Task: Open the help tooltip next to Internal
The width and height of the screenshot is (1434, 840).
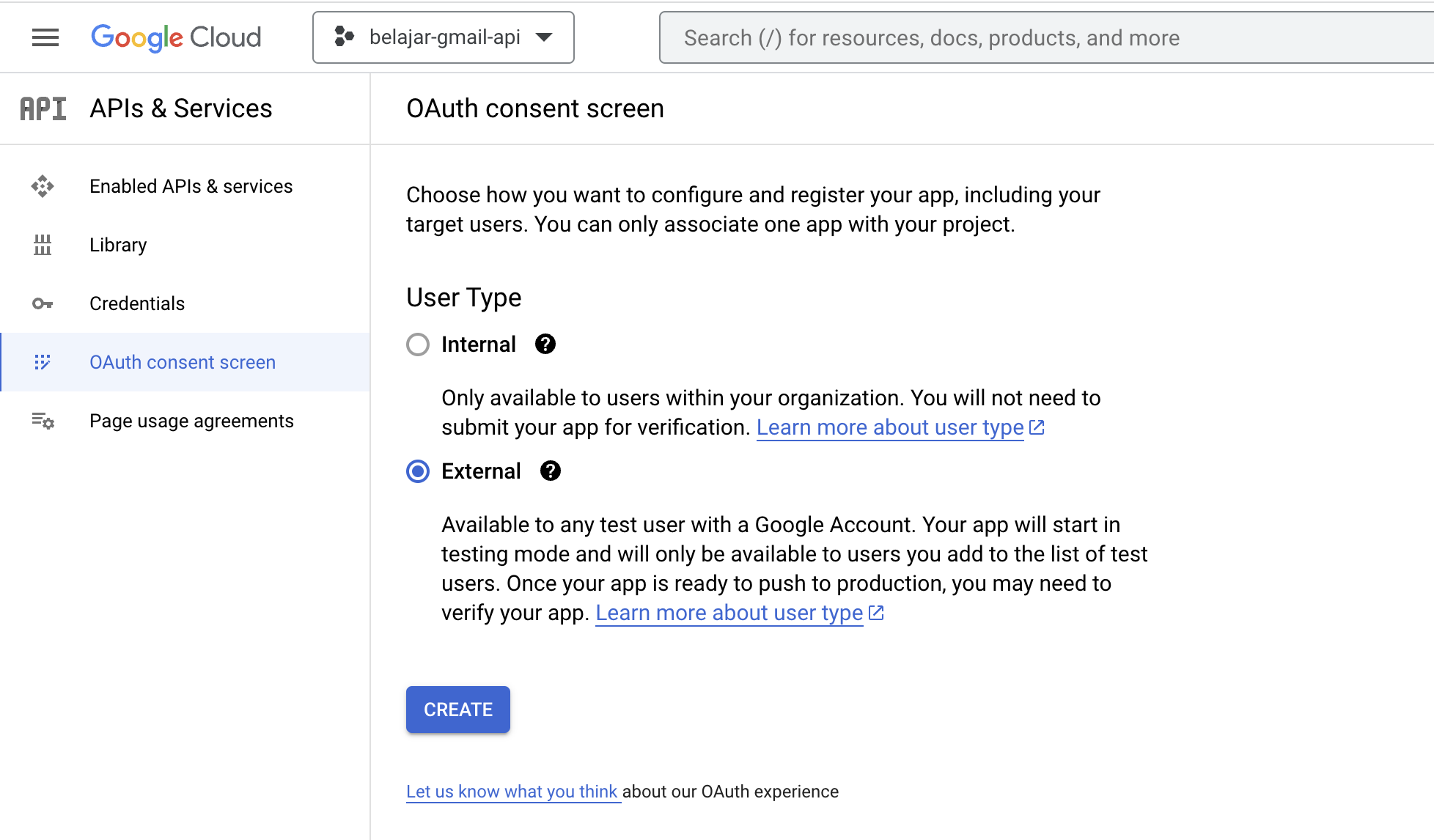Action: 545,344
